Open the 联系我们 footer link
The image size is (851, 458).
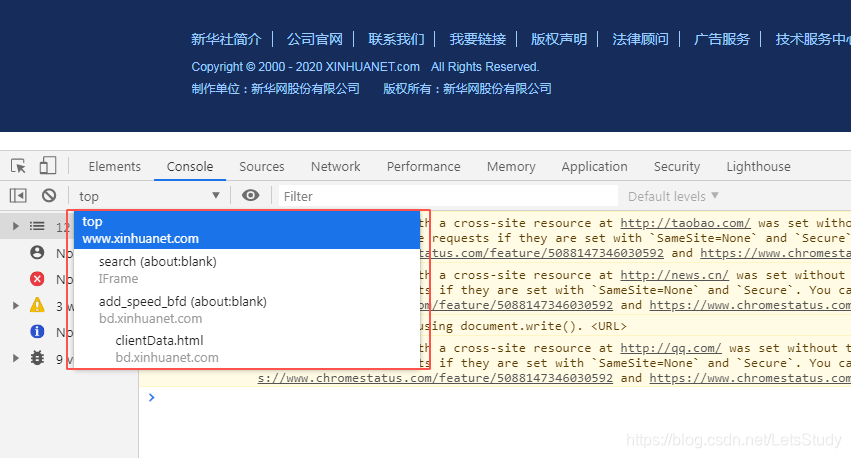pyautogui.click(x=396, y=39)
